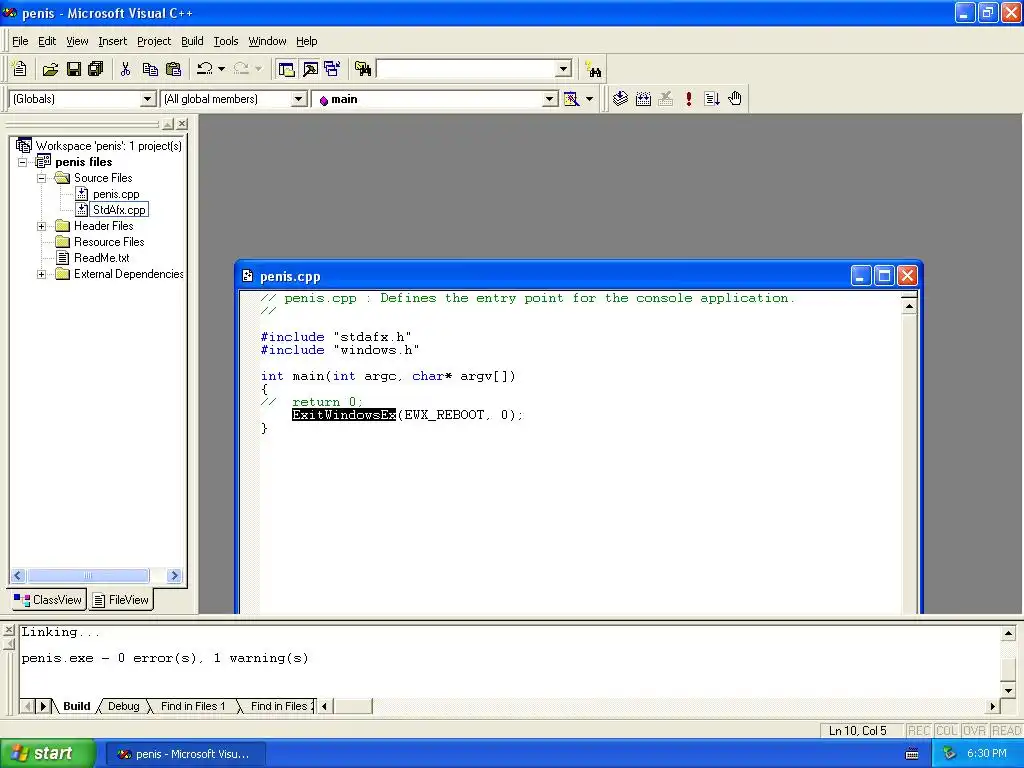Click the Find in Files icon
1024x768 pixels.
(362, 69)
